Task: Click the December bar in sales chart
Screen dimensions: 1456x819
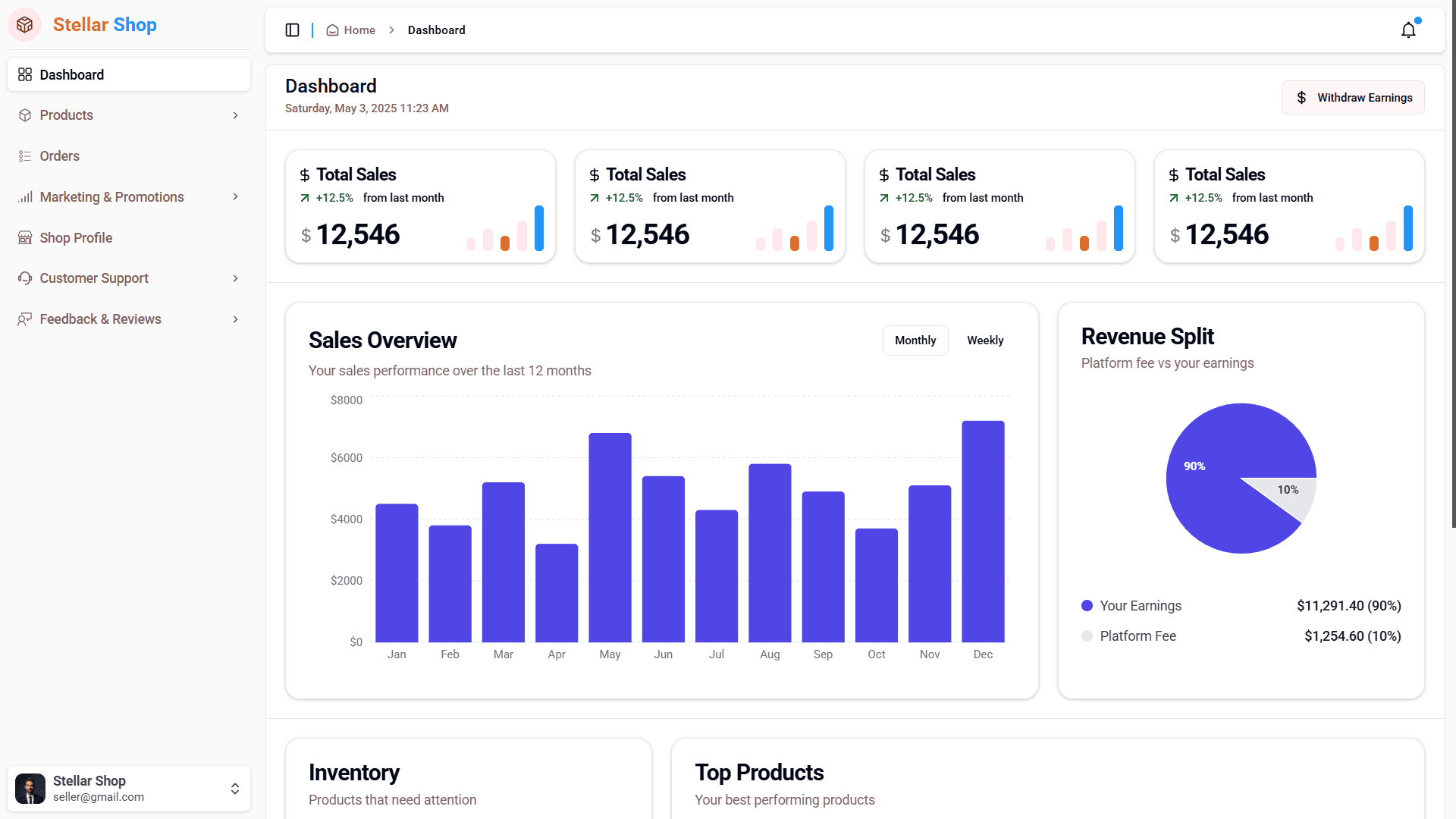Action: point(983,531)
